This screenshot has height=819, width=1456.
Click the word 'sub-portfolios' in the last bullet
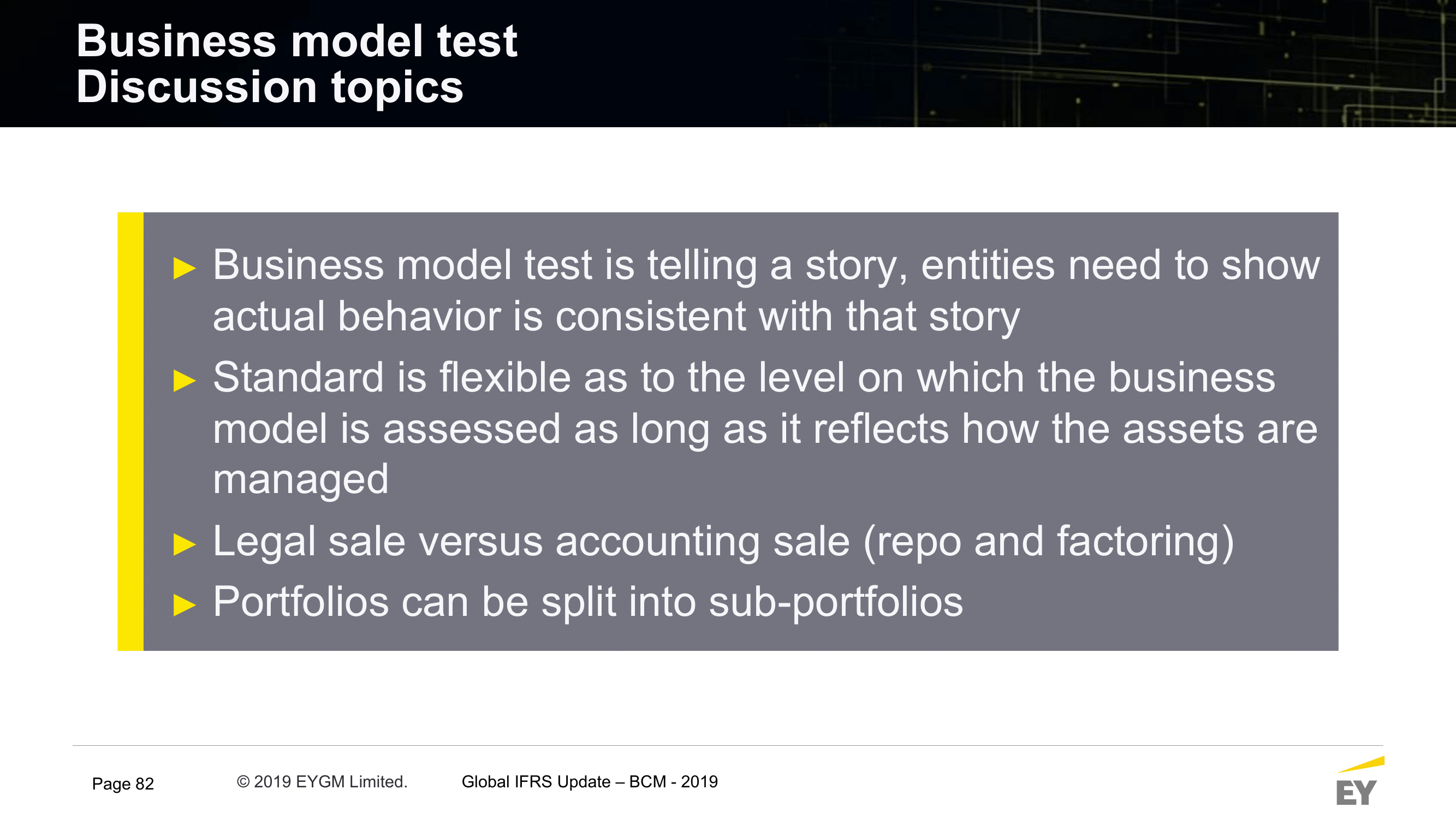coord(836,603)
